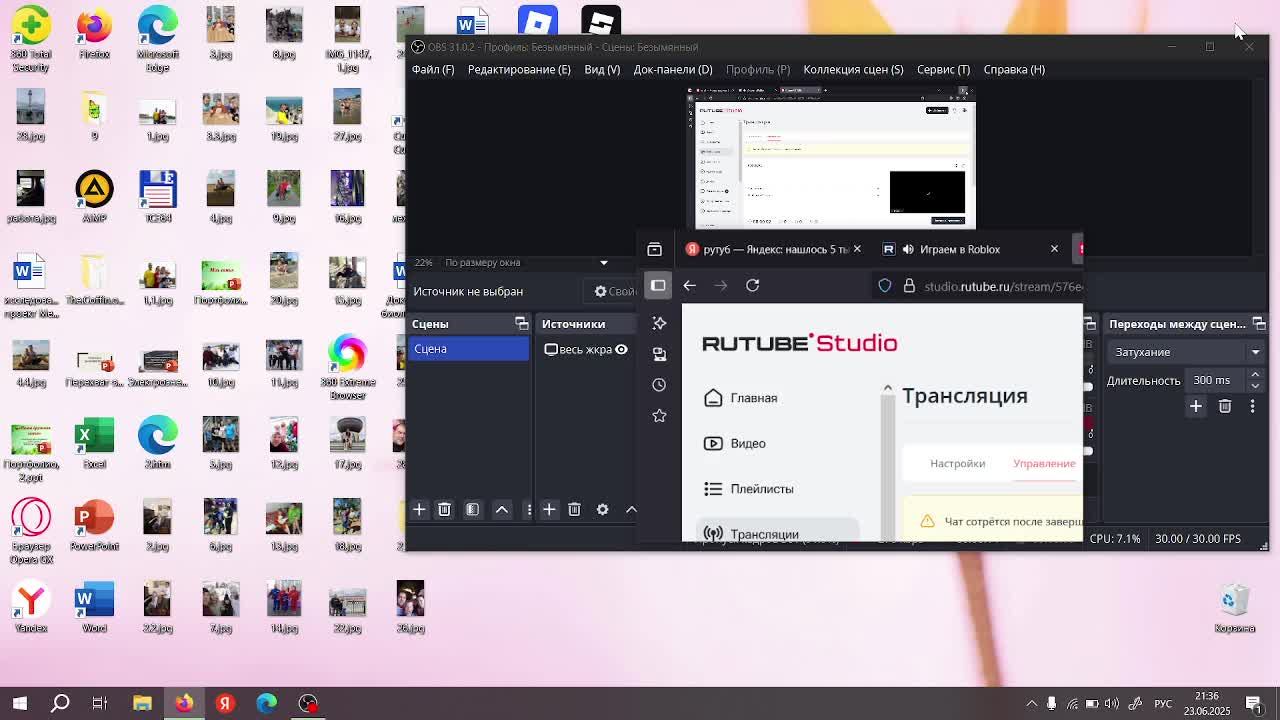Open the browser tab overview icon
Image resolution: width=1280 pixels, height=720 pixels.
[x=655, y=250]
